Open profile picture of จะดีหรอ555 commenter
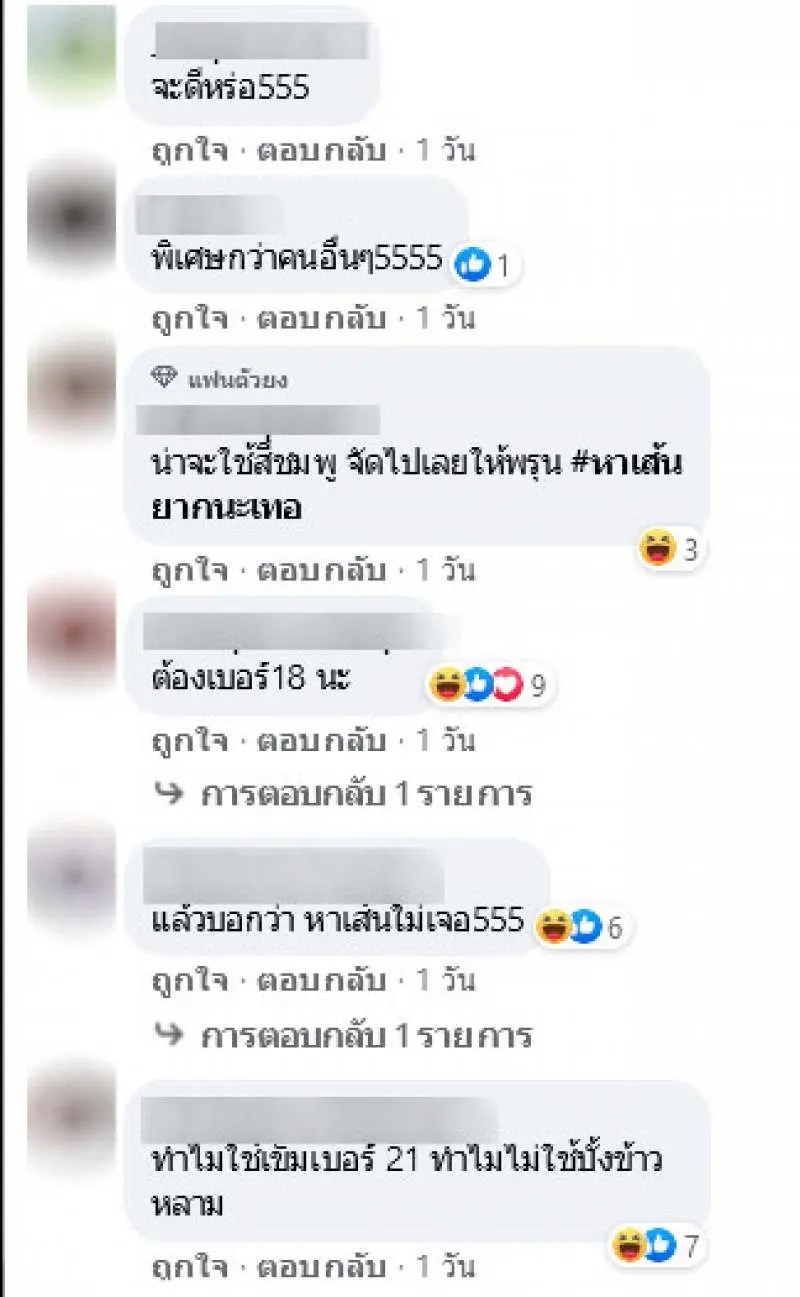800x1297 pixels. click(x=71, y=53)
